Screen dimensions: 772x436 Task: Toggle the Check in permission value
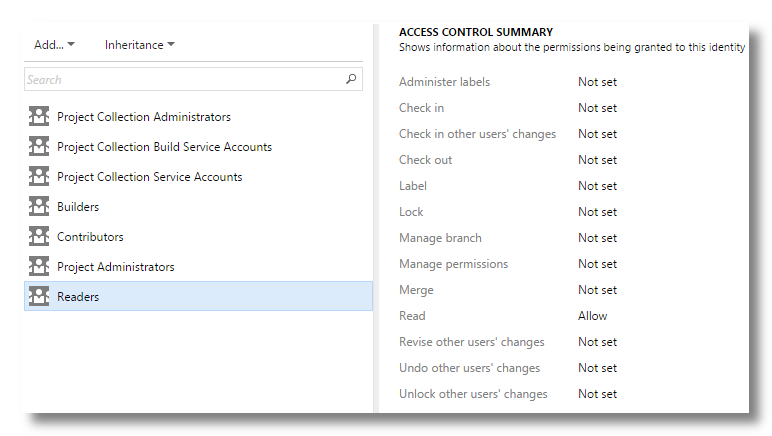pyautogui.click(x=597, y=108)
